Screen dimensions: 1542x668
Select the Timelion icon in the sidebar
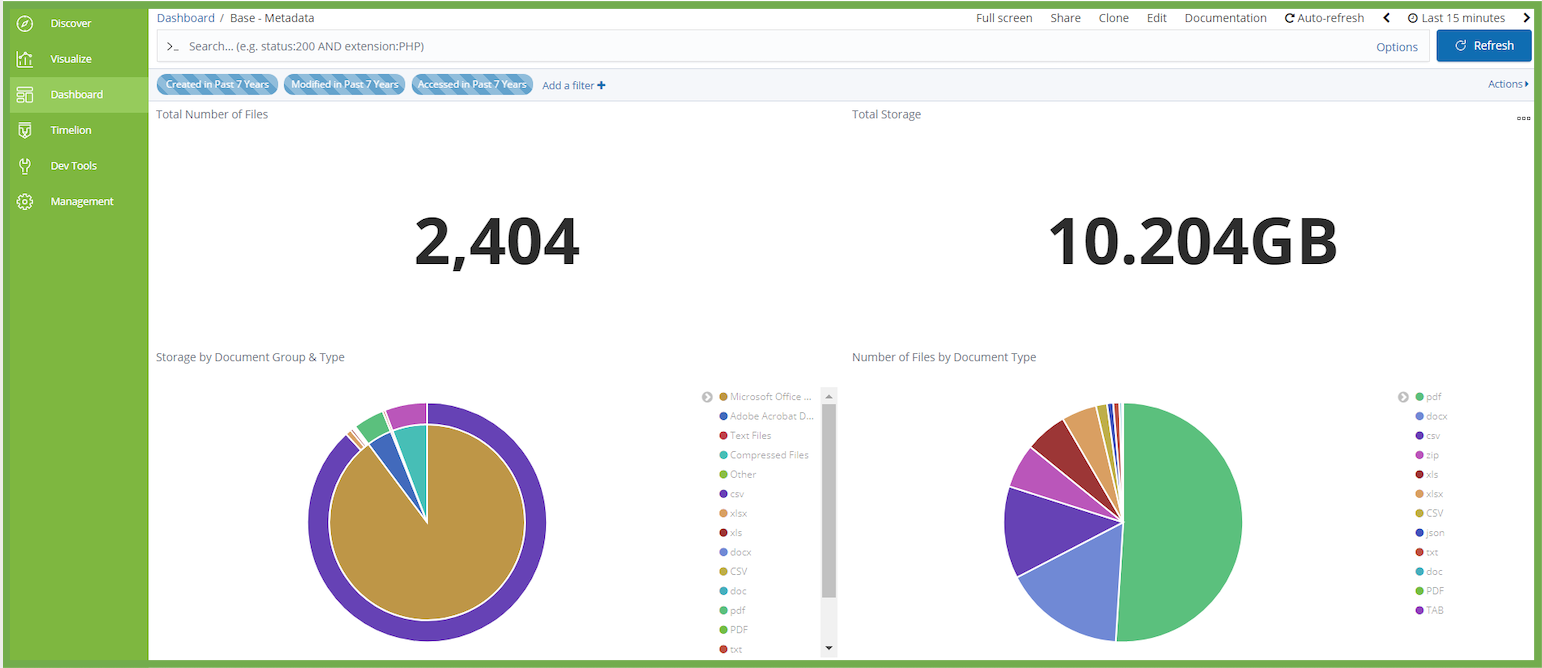26,130
